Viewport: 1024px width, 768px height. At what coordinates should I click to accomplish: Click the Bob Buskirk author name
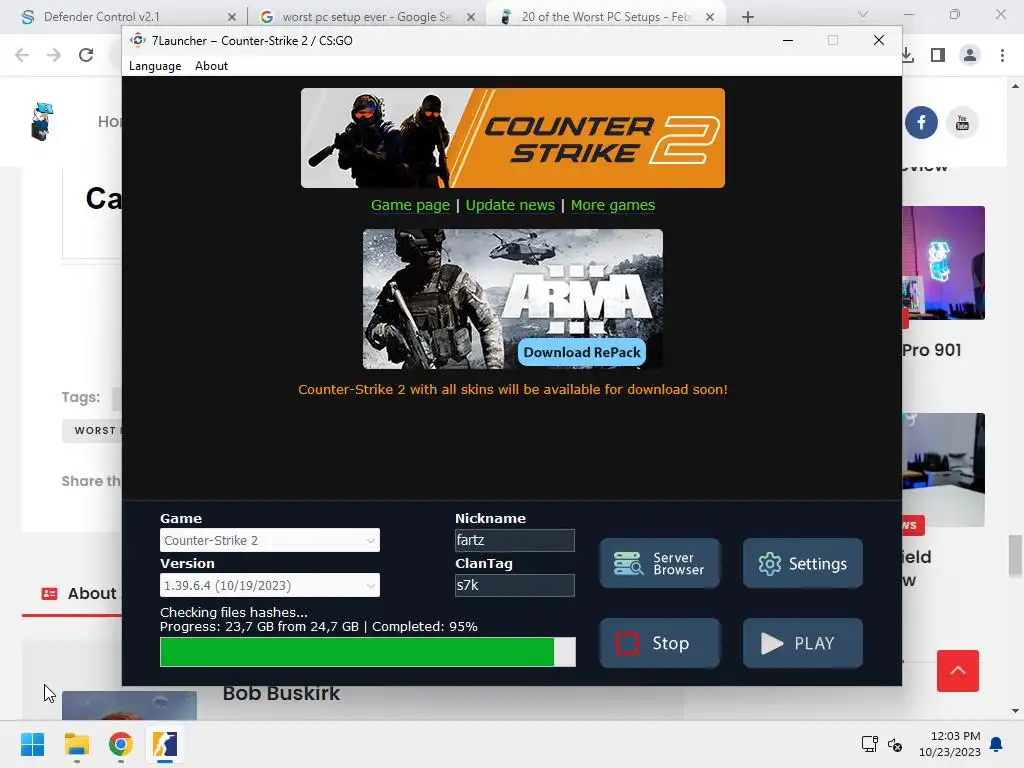[x=281, y=694]
